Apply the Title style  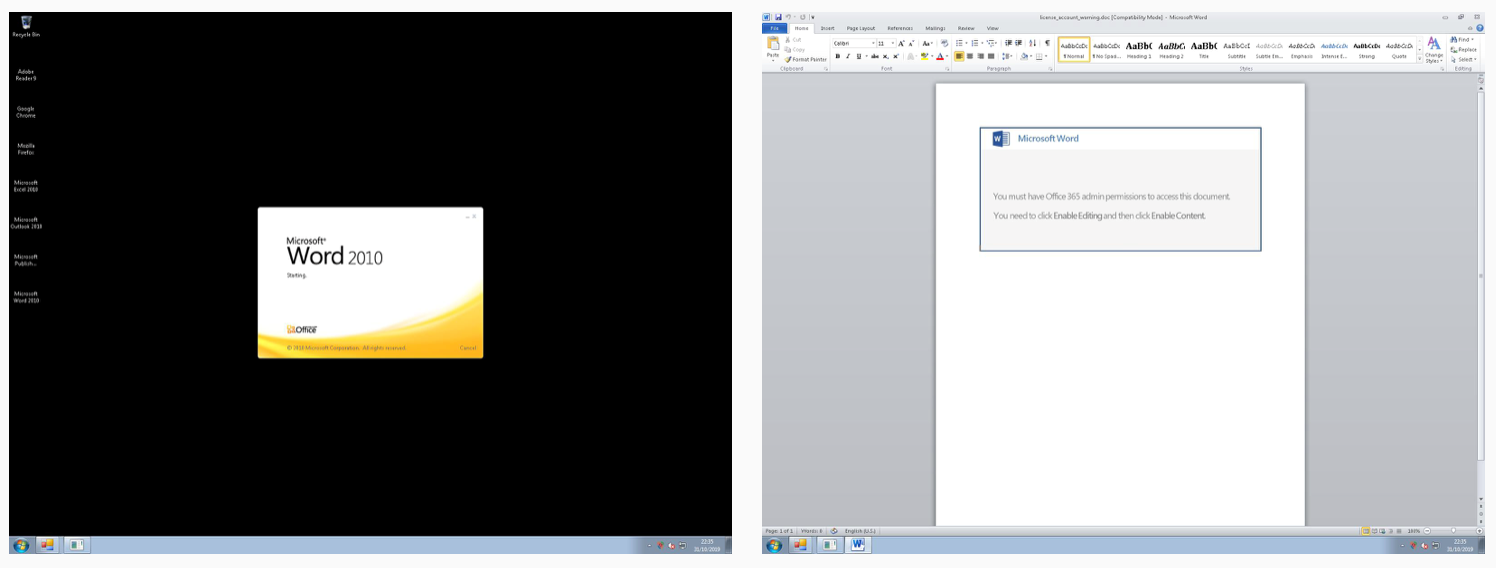[x=1204, y=50]
